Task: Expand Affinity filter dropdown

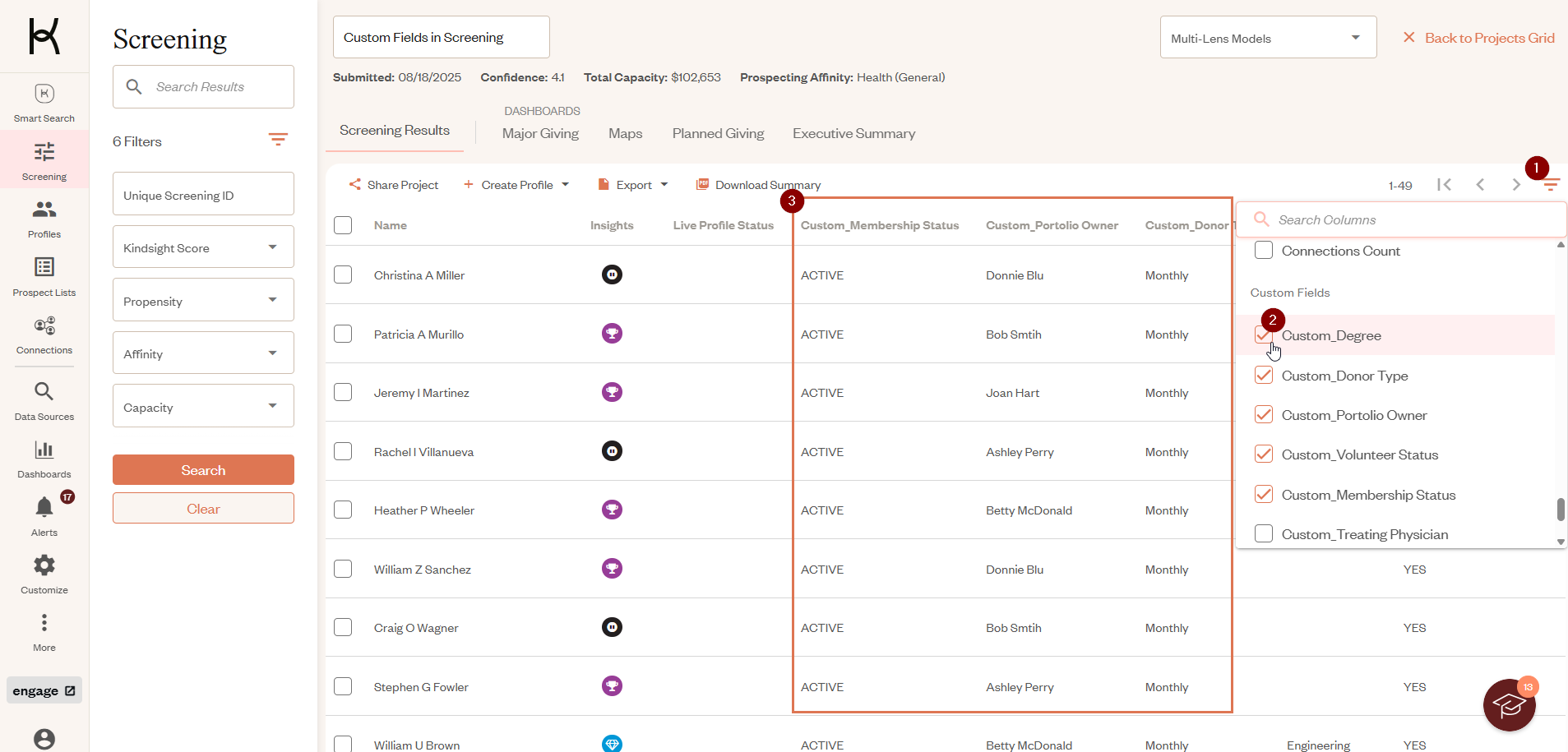Action: click(203, 353)
